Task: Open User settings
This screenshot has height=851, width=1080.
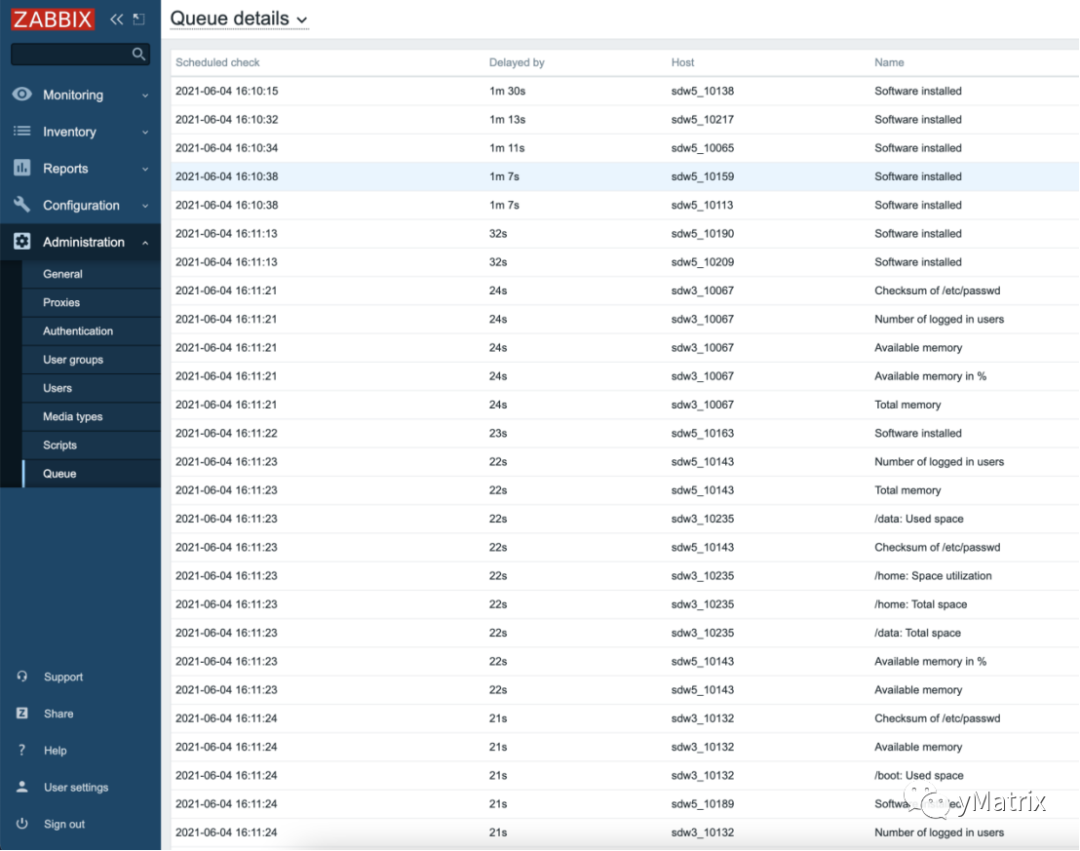Action: pyautogui.click(x=76, y=787)
